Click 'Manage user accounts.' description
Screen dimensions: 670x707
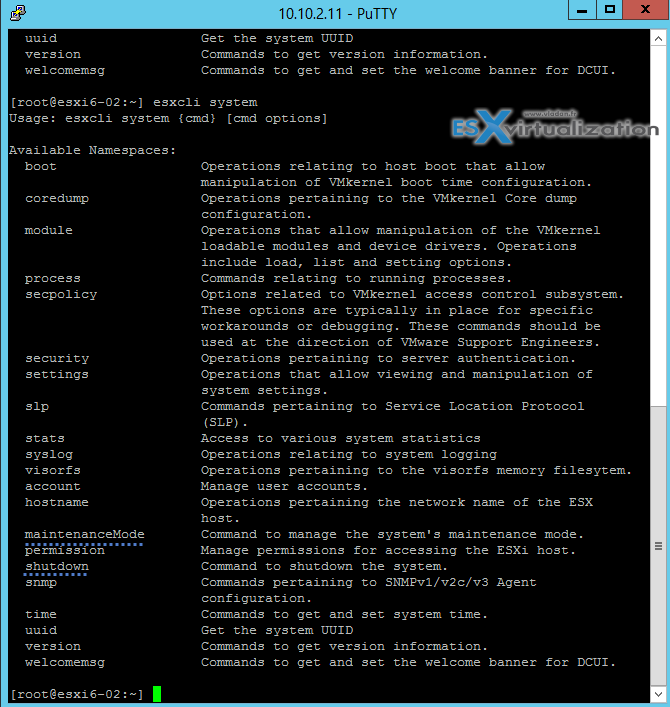pos(284,487)
